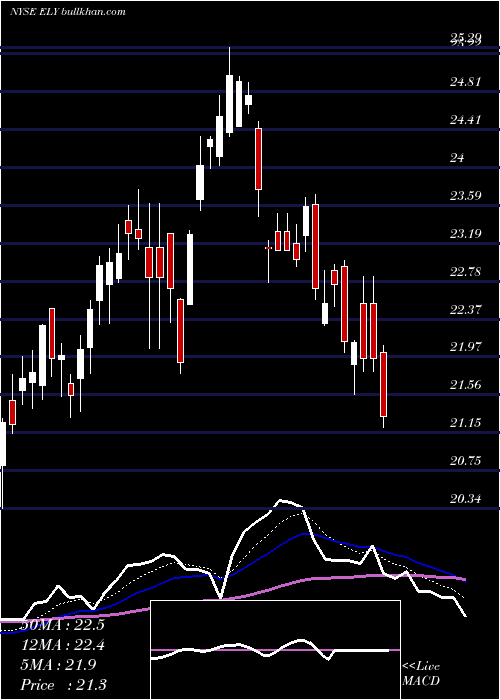The image size is (500, 700).
Task: Click the 24 price axis label
Action: 458,158
